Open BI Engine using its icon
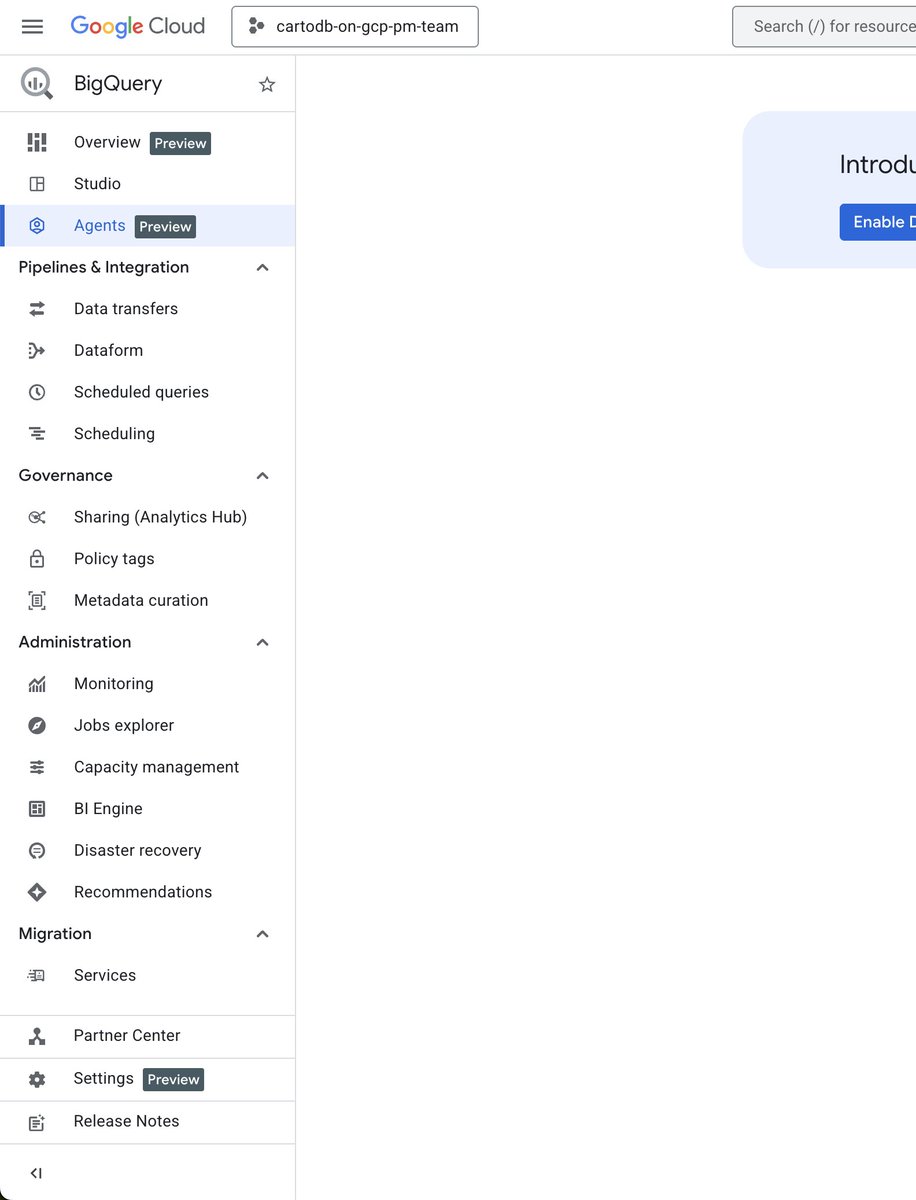 (37, 808)
